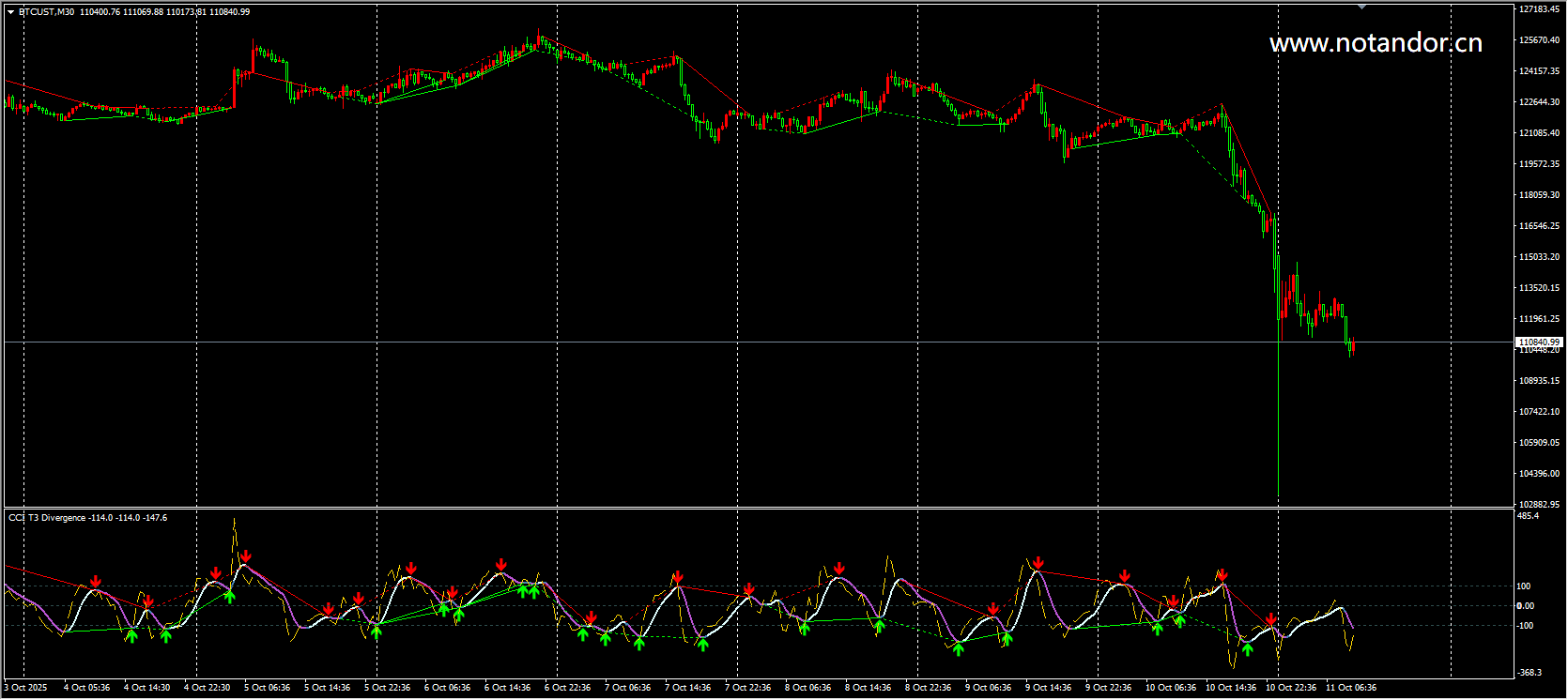Click the green arrow at 5 Oct 22:36 line
This screenshot has height=700, width=1568.
point(377,632)
